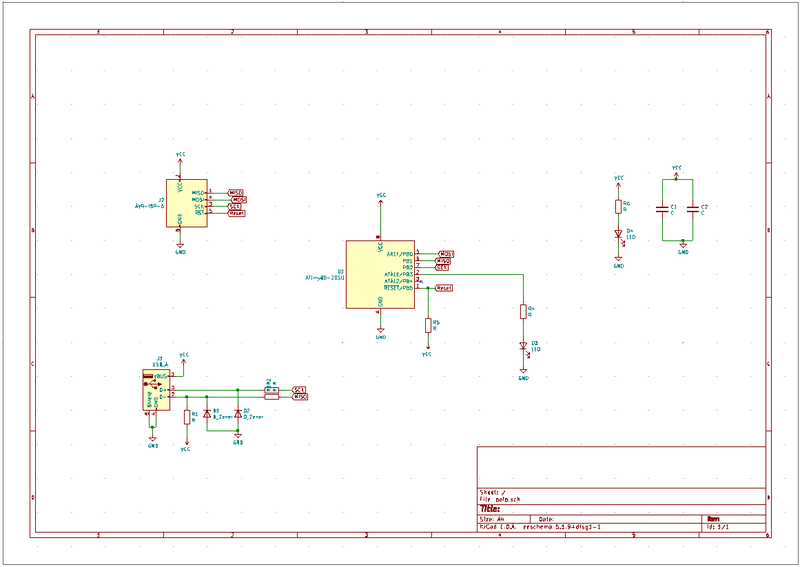This screenshot has width=800, height=567.
Task: Click the MISO label on the ISP connector
Action: [x=237, y=192]
